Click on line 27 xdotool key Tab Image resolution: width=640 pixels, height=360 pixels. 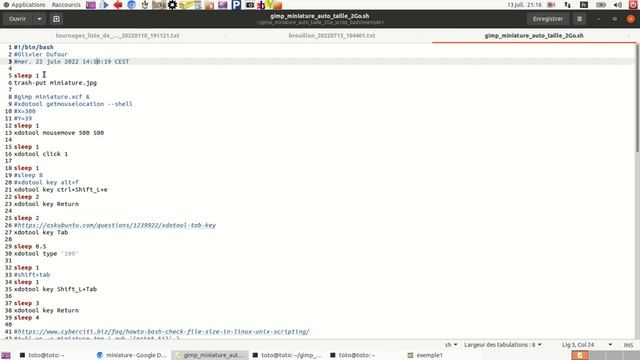[41, 232]
